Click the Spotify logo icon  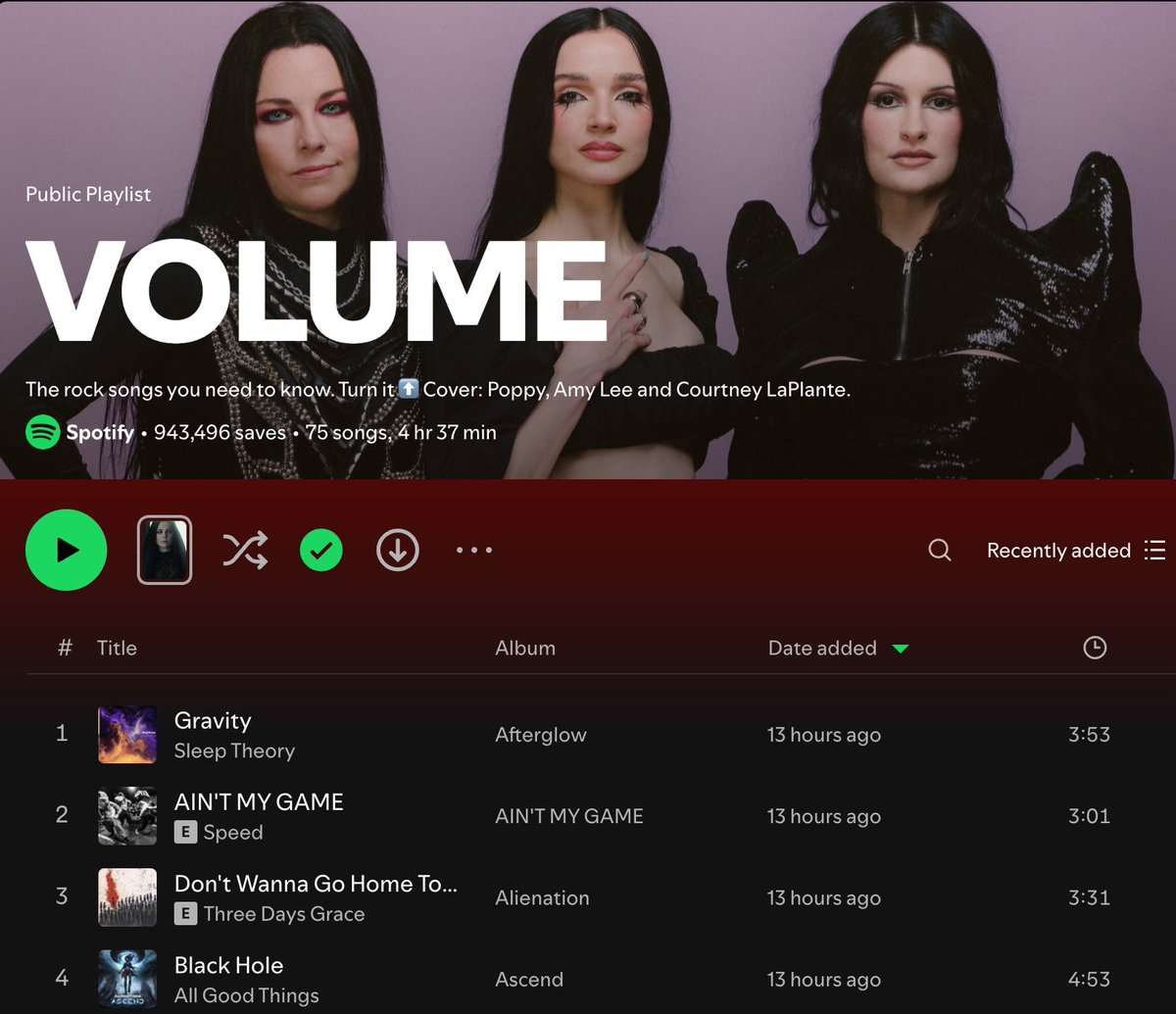point(42,432)
